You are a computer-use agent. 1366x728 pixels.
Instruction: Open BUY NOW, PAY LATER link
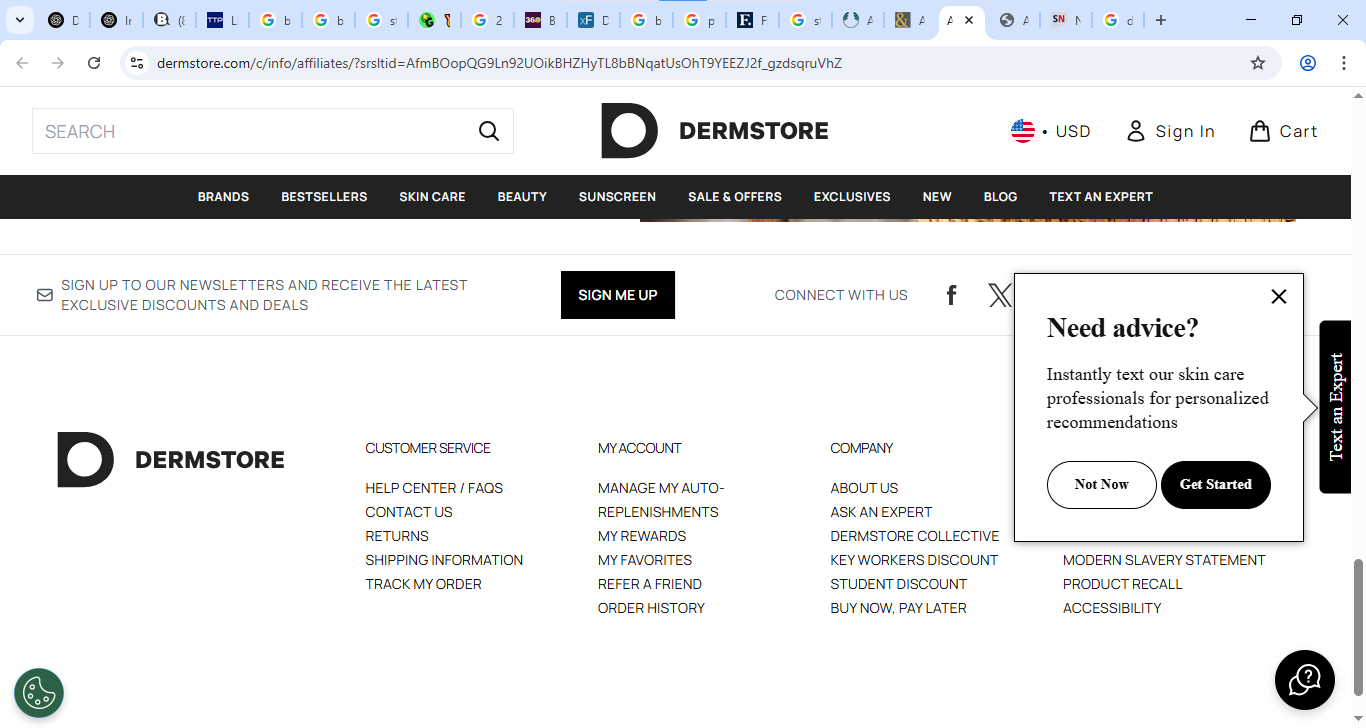coord(898,608)
